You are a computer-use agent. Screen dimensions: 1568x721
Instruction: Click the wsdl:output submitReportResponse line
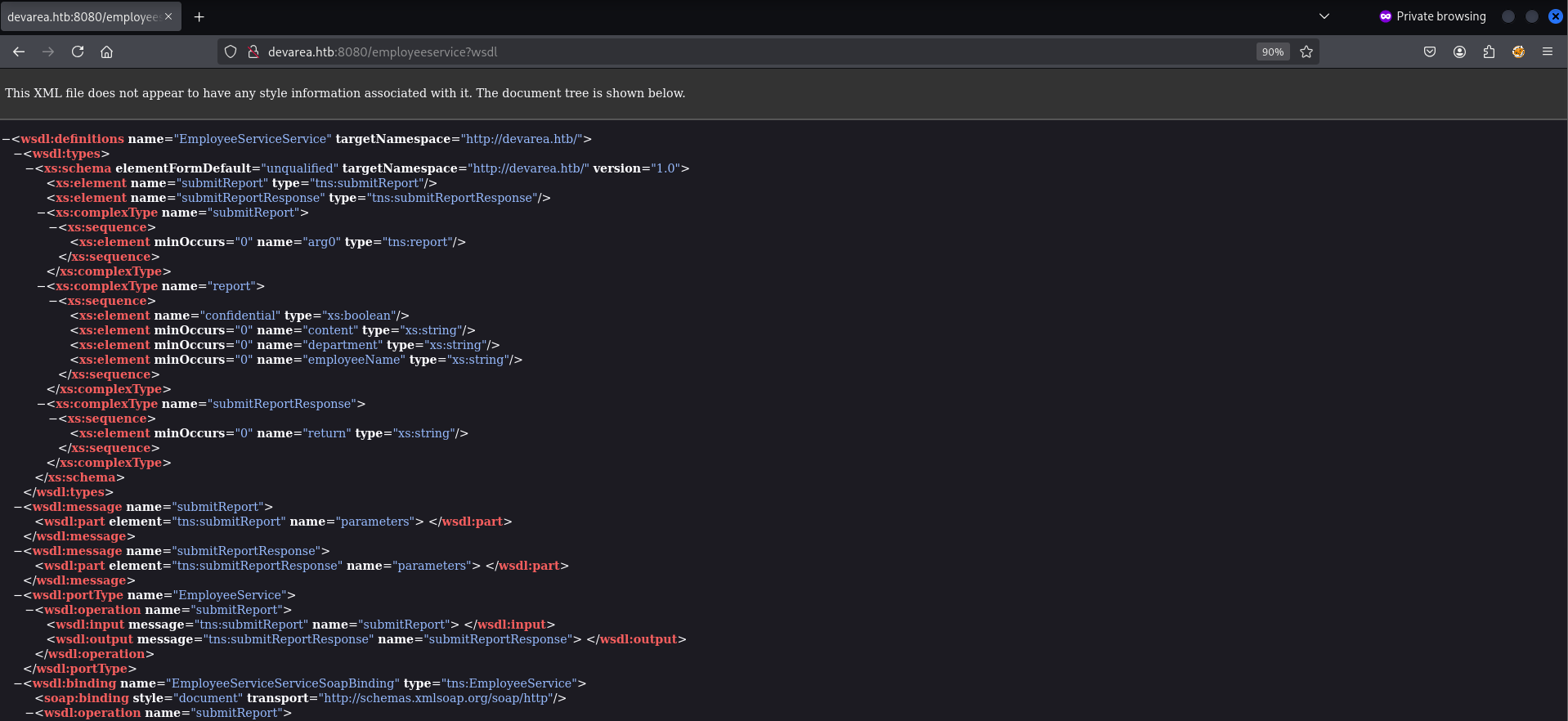click(366, 639)
